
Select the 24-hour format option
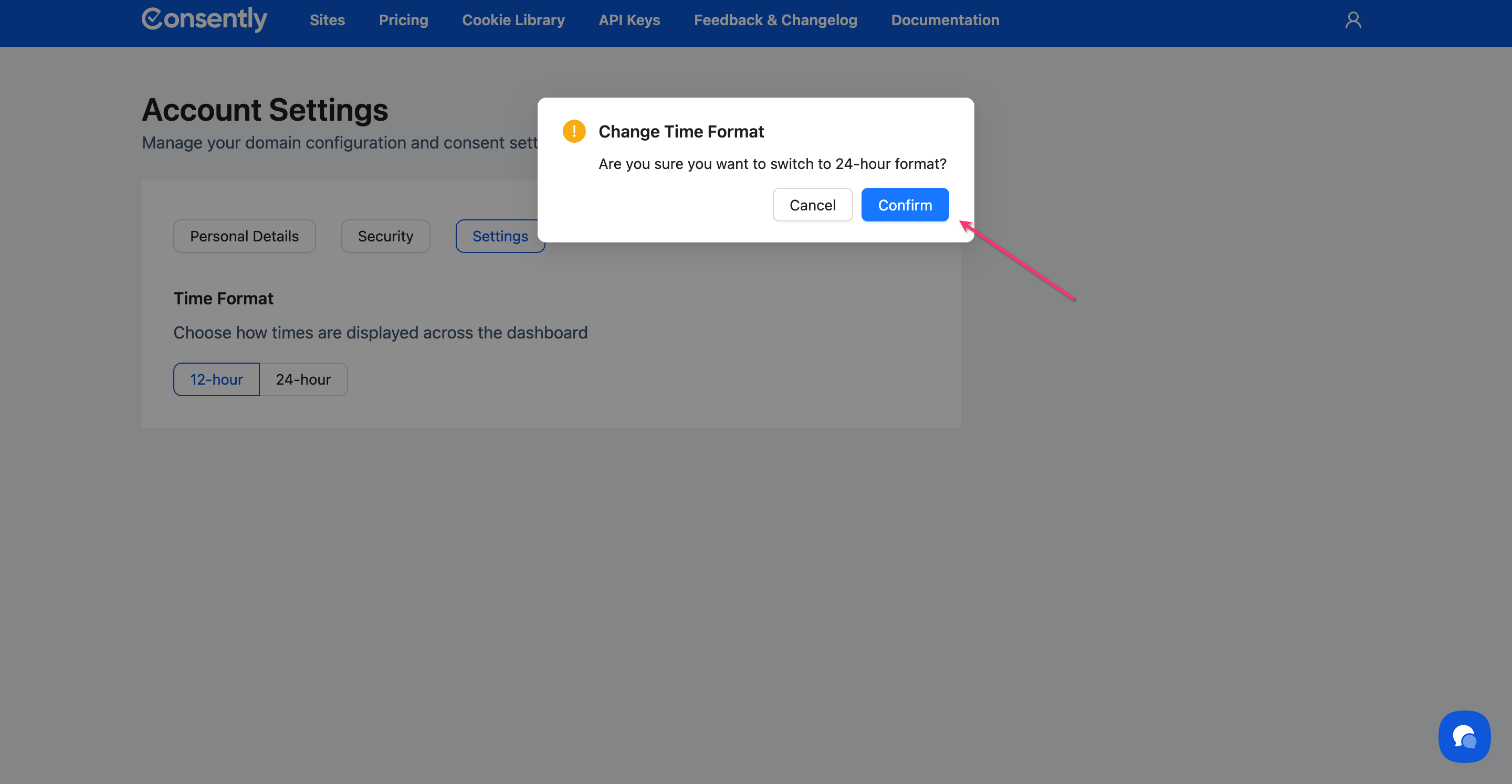(303, 380)
